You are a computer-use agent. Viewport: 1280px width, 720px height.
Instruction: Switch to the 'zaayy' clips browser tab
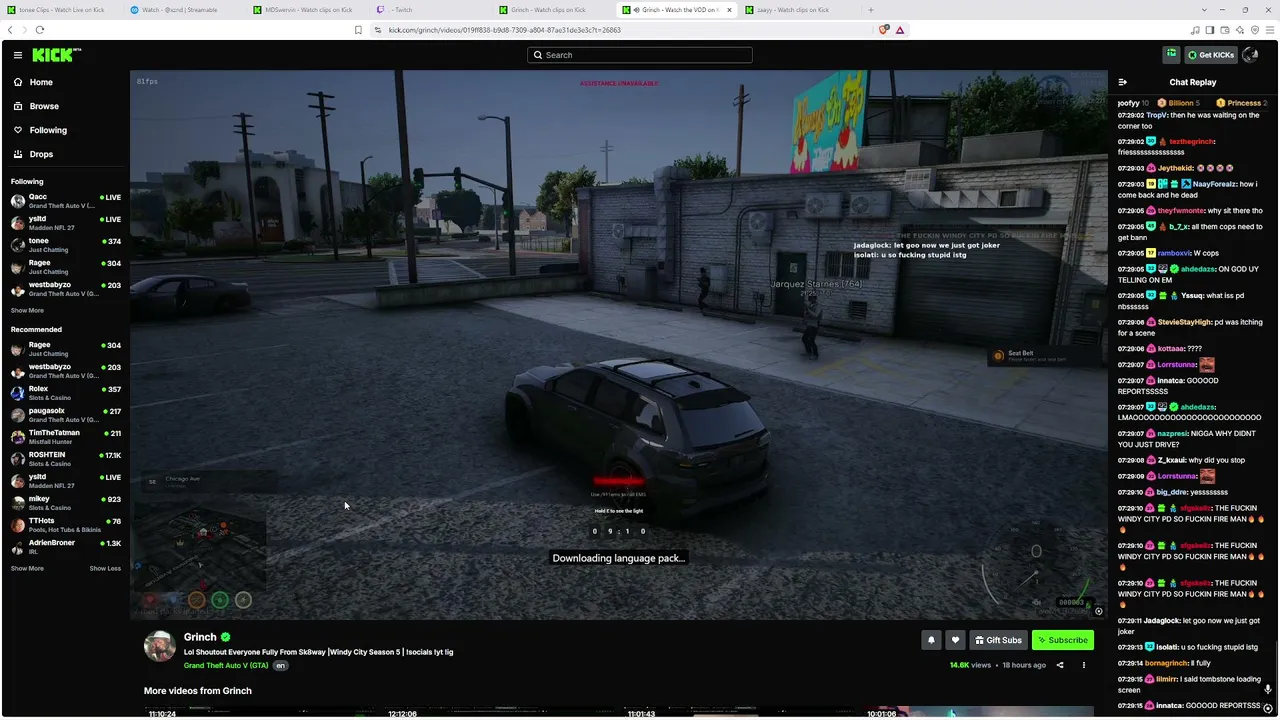click(798, 10)
